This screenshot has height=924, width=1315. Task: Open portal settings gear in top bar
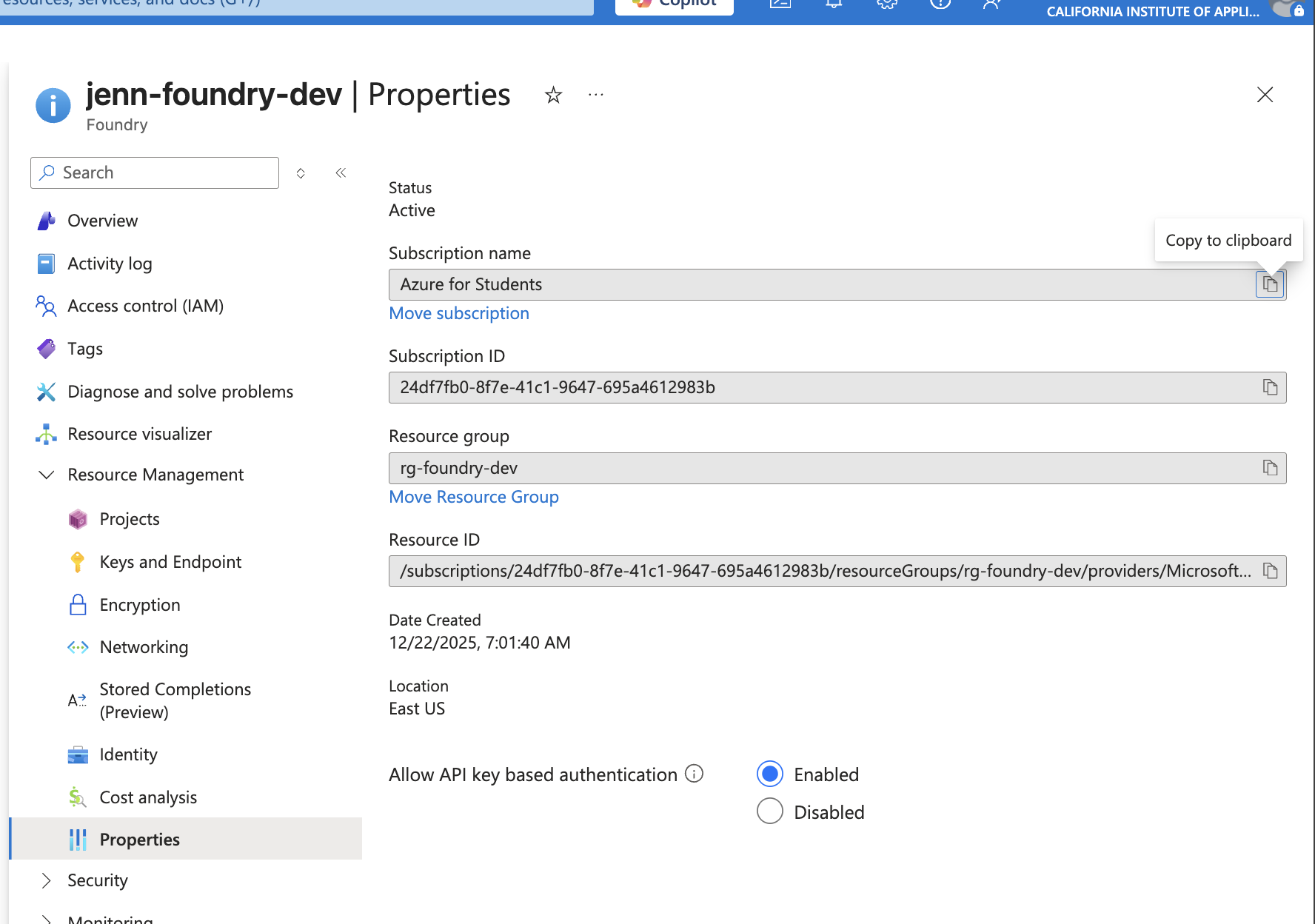click(x=887, y=4)
